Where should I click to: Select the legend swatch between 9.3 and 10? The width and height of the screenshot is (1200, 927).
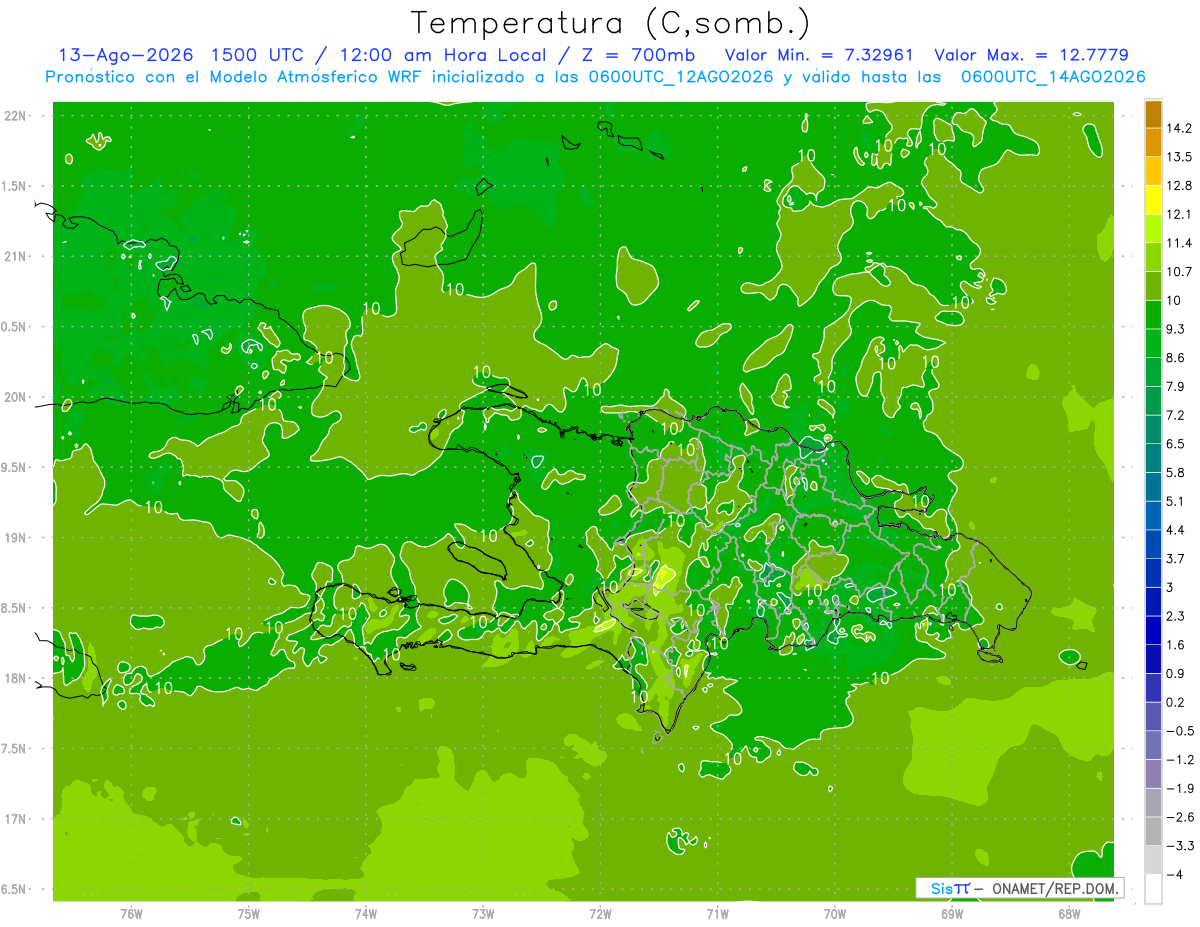[1153, 315]
